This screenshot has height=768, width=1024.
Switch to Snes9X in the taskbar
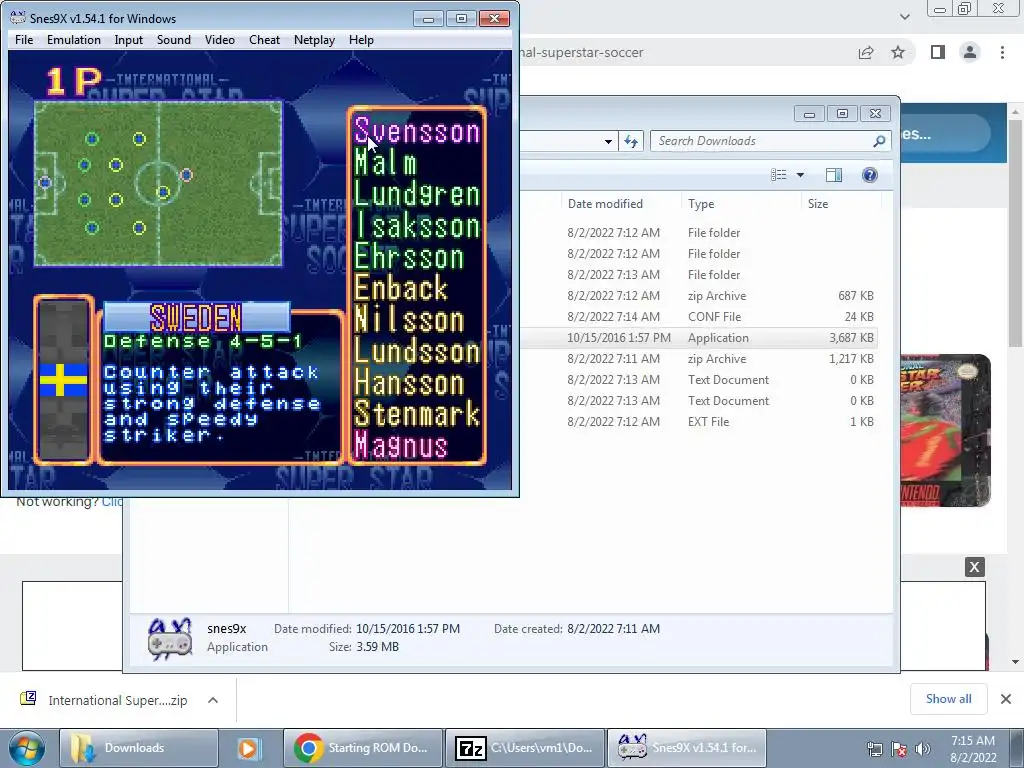click(x=686, y=748)
